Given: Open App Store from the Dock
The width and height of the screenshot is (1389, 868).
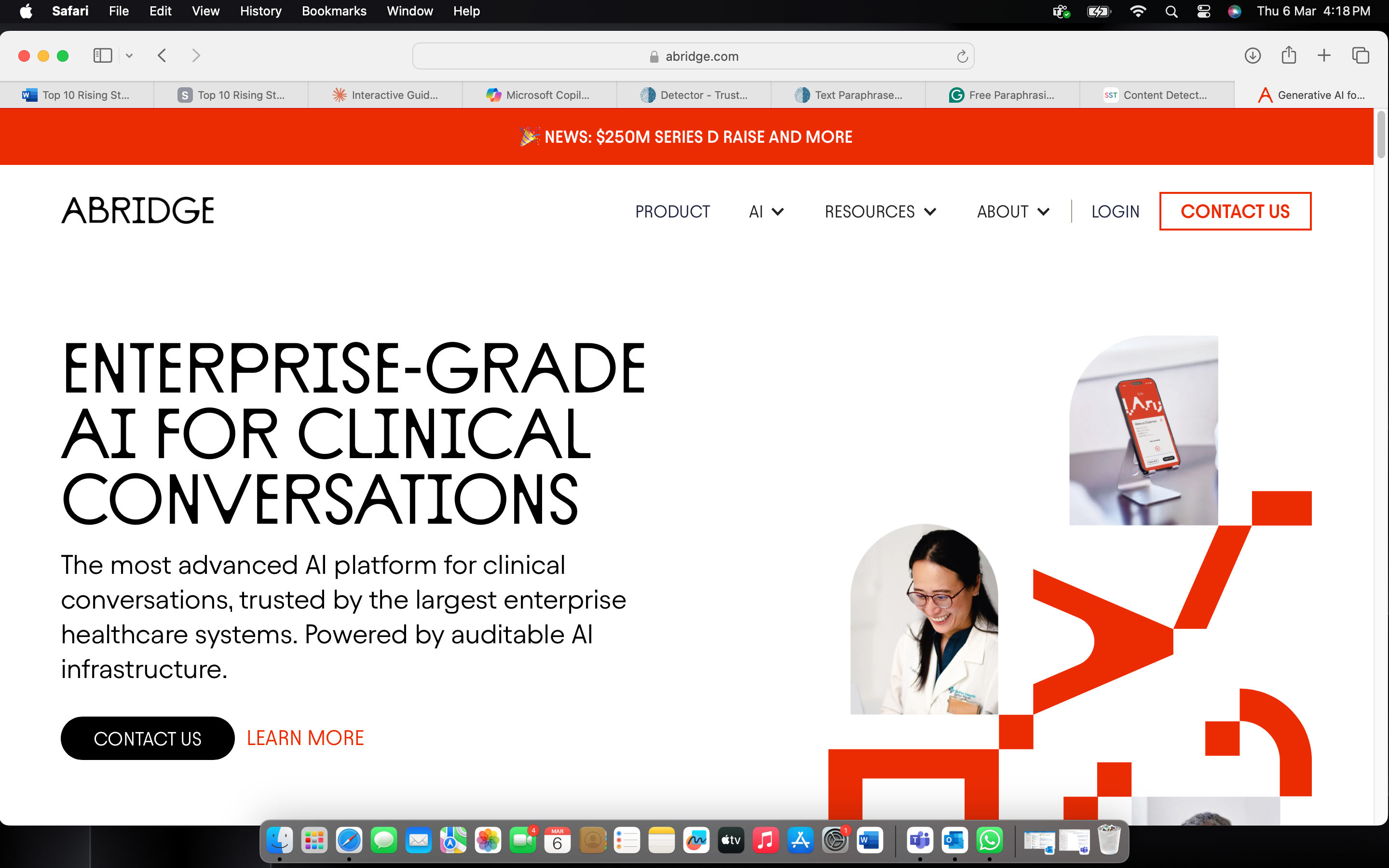Looking at the screenshot, I should click(x=800, y=841).
